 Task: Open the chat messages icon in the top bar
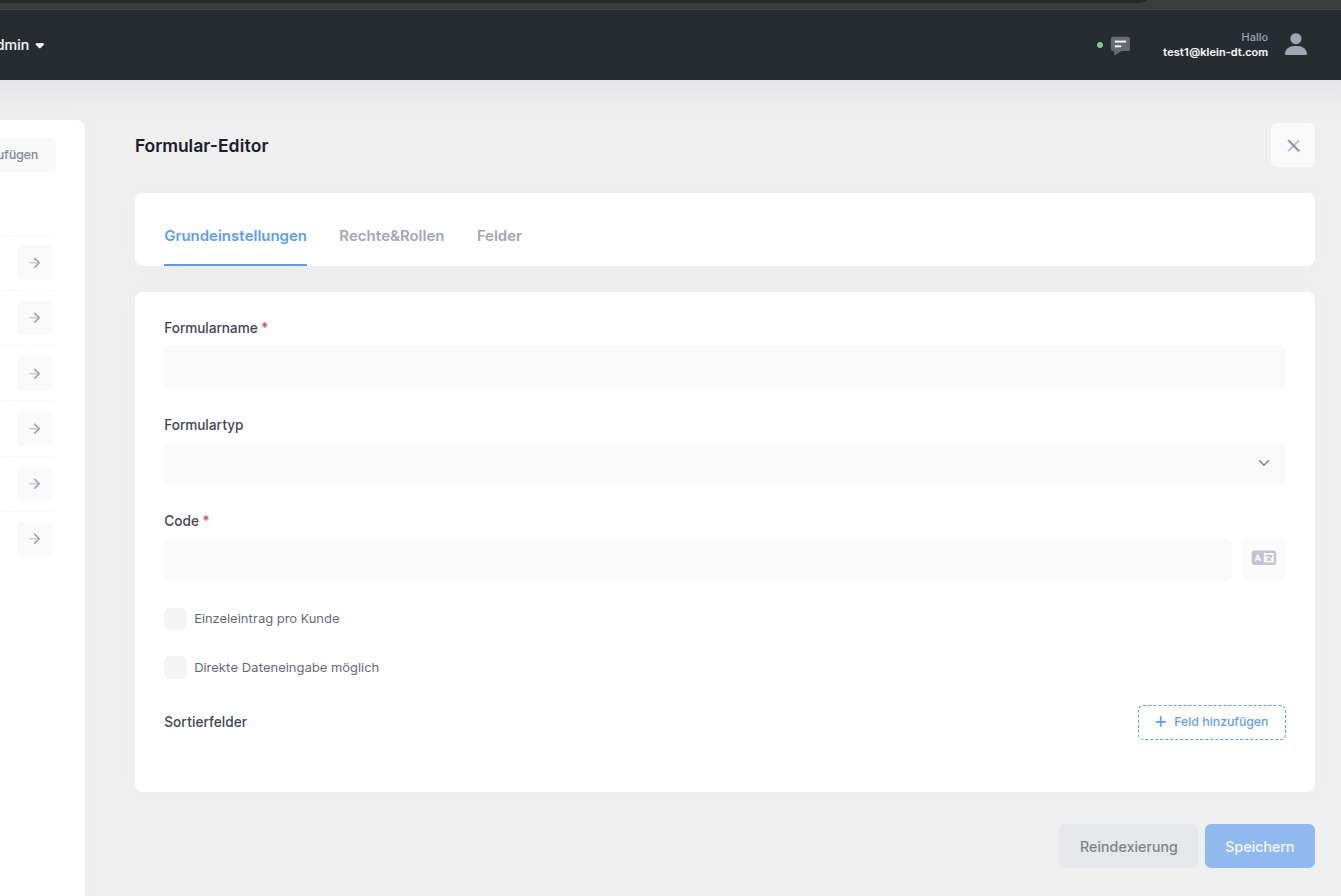pyautogui.click(x=1120, y=45)
